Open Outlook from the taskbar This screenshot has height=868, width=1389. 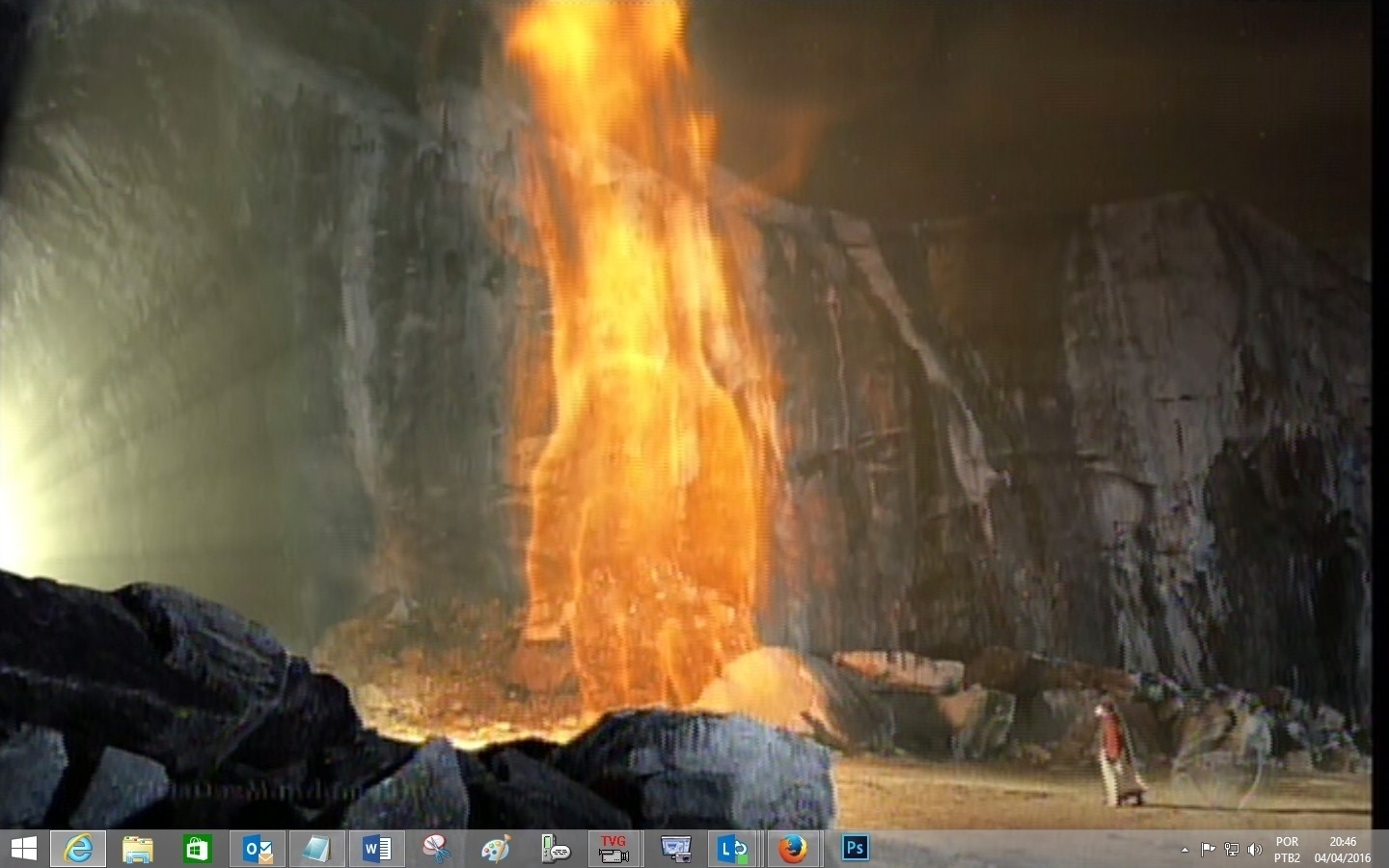(258, 849)
